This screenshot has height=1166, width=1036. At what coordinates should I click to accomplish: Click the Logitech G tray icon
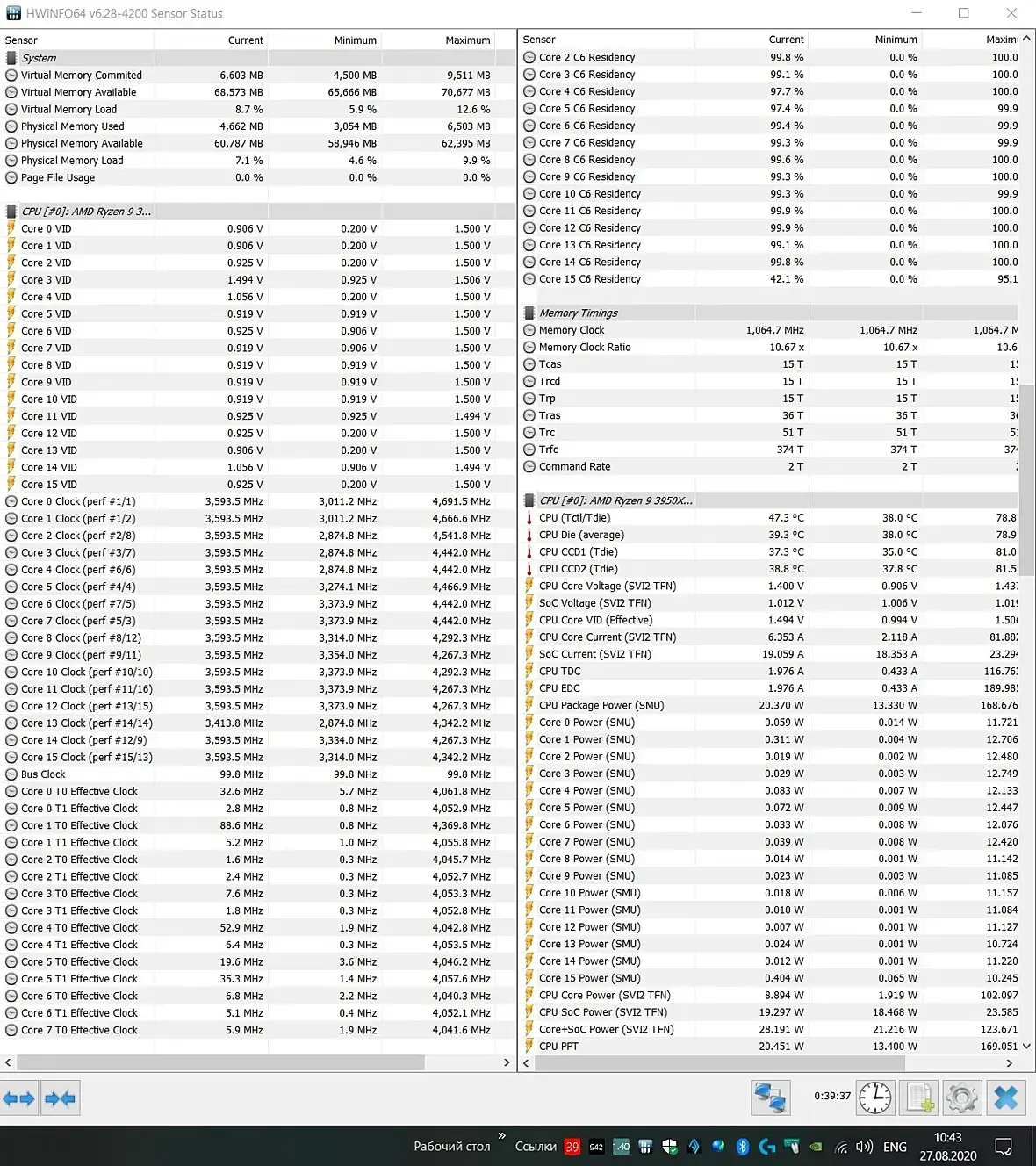(x=766, y=1146)
